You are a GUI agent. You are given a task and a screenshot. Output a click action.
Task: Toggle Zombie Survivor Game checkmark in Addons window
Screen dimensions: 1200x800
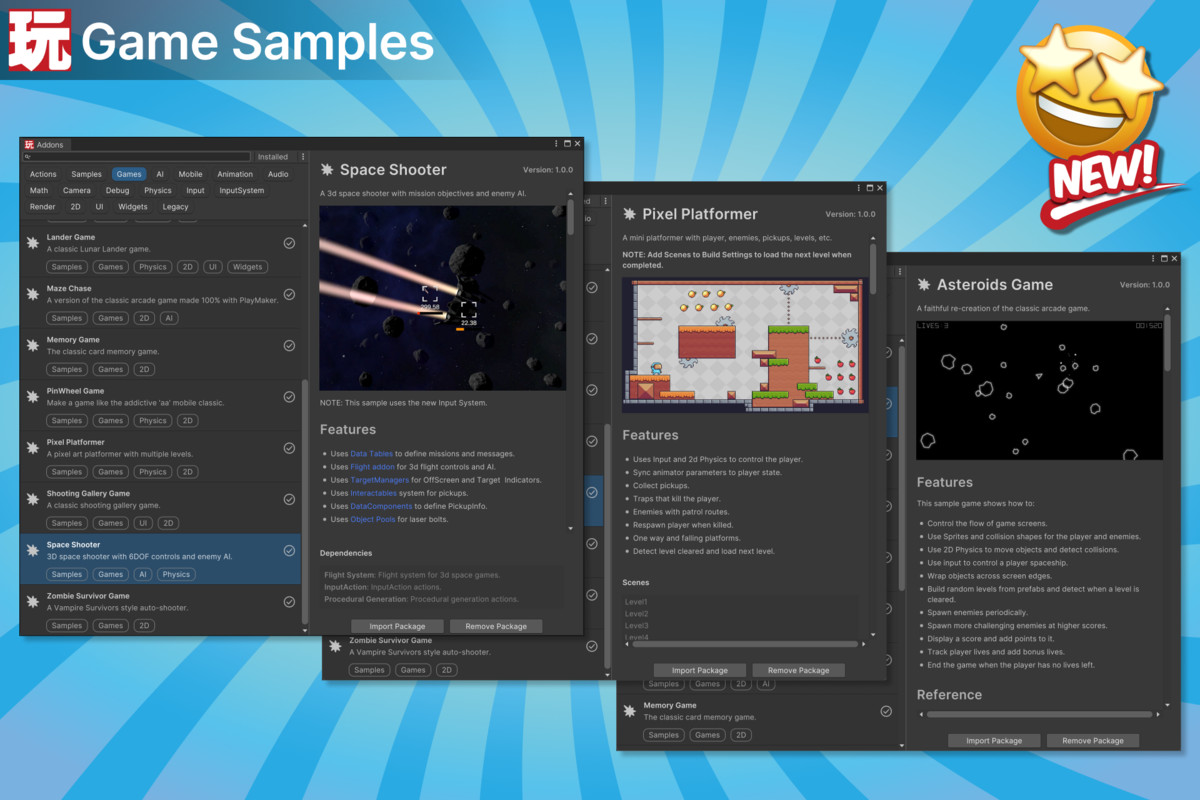[x=289, y=601]
